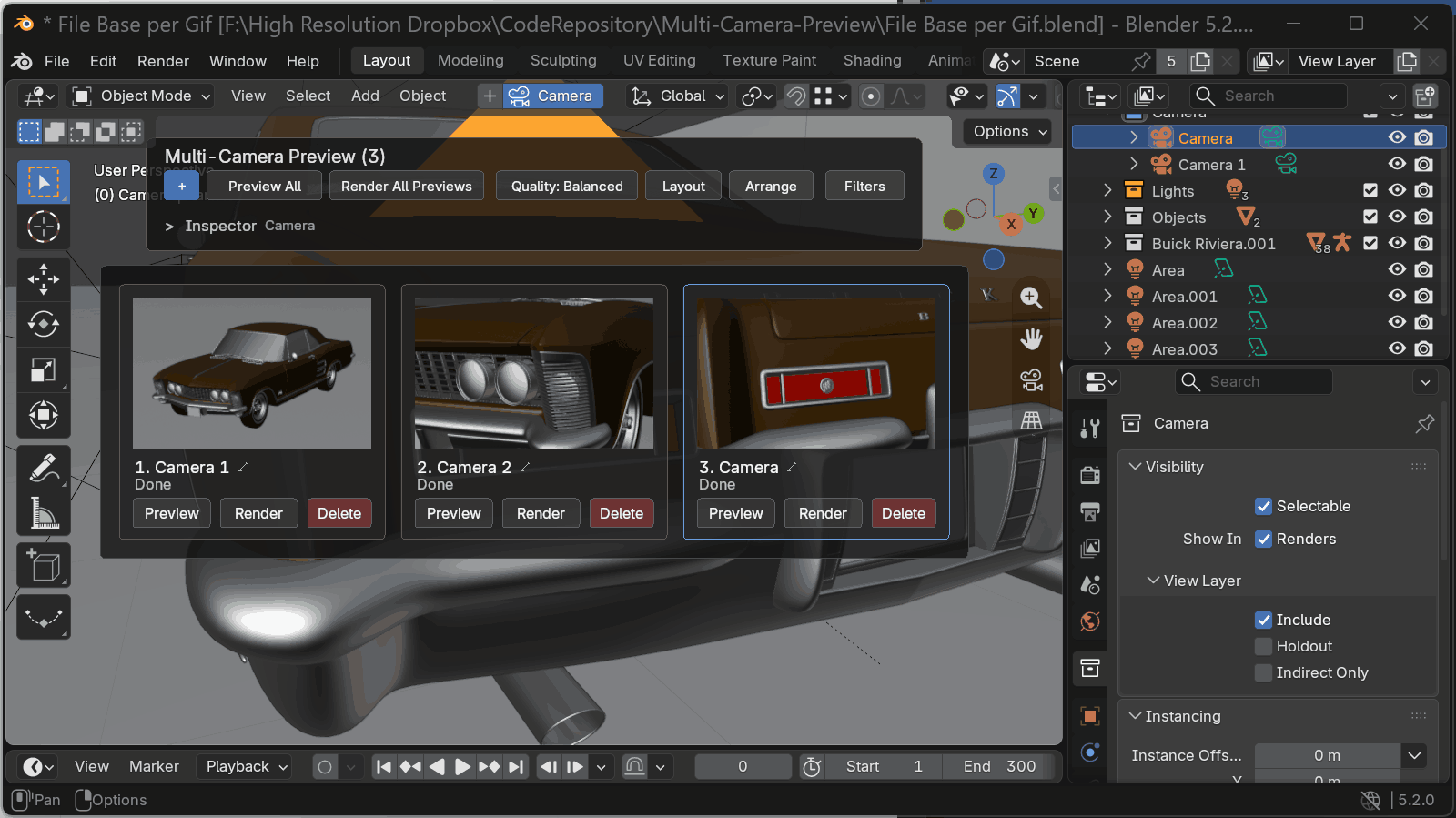The width and height of the screenshot is (1456, 818).
Task: Collapse the Visibility panel
Action: [x=1135, y=467]
